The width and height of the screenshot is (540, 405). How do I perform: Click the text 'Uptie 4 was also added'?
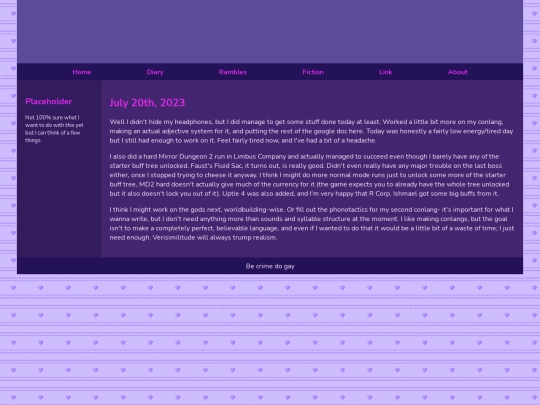coord(259,194)
